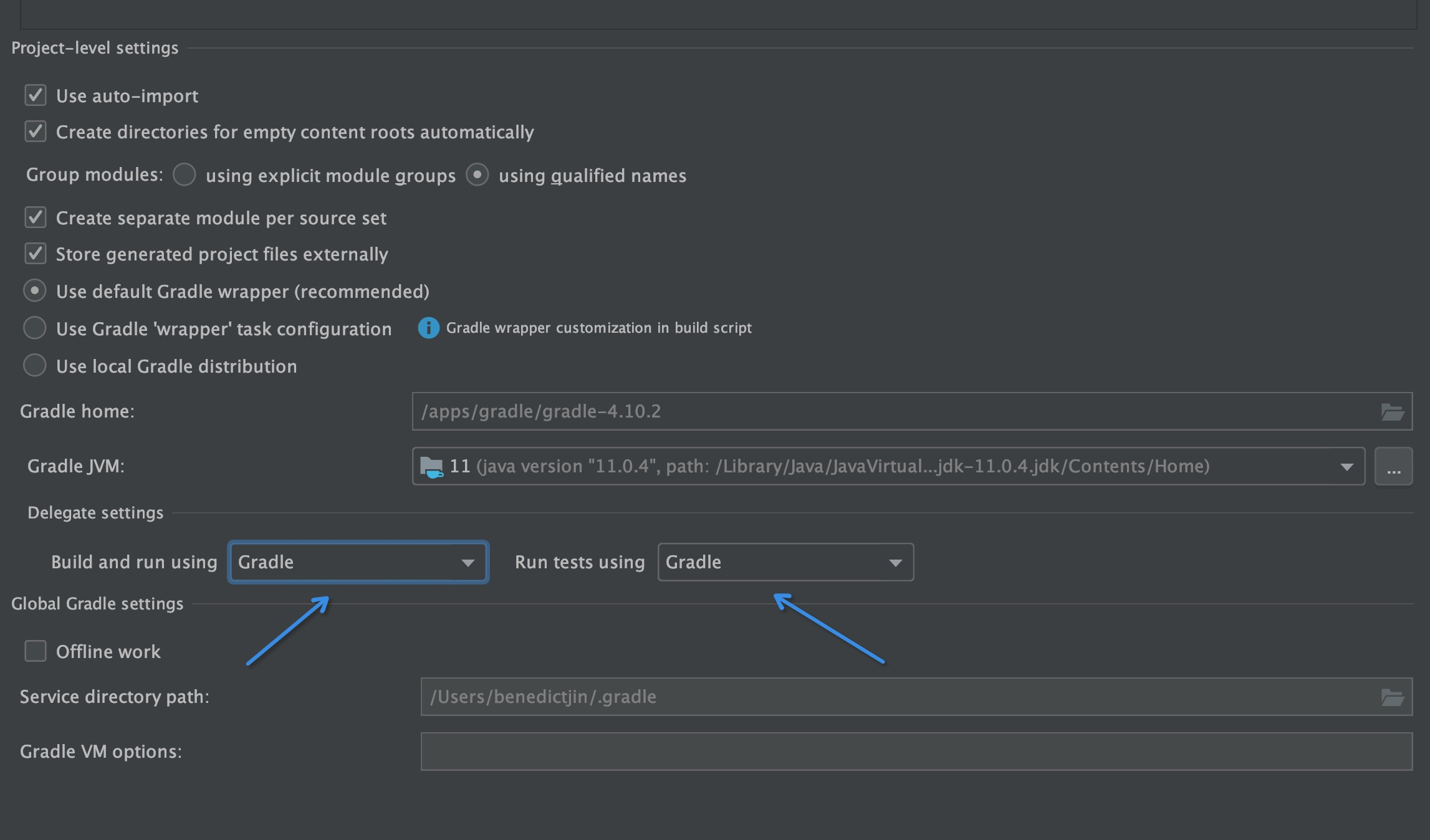
Task: Open the ellipsis button next to Gradle JVM
Action: [1394, 466]
